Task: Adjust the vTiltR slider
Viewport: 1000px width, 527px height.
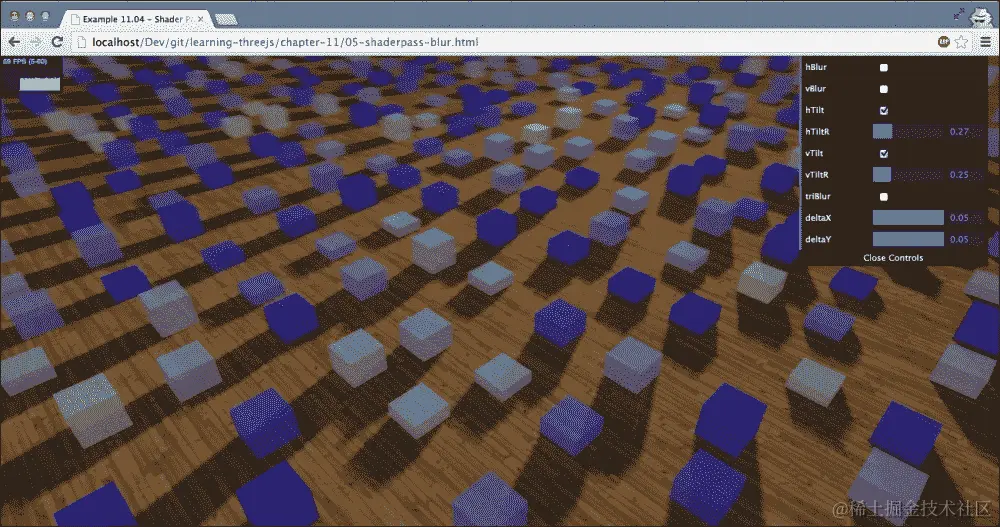Action: 908,174
